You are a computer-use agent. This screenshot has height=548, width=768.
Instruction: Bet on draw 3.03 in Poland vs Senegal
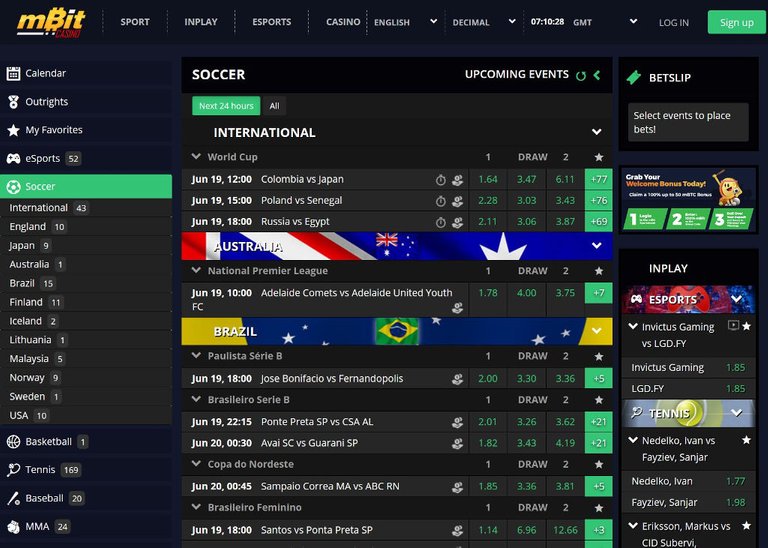pyautogui.click(x=527, y=201)
